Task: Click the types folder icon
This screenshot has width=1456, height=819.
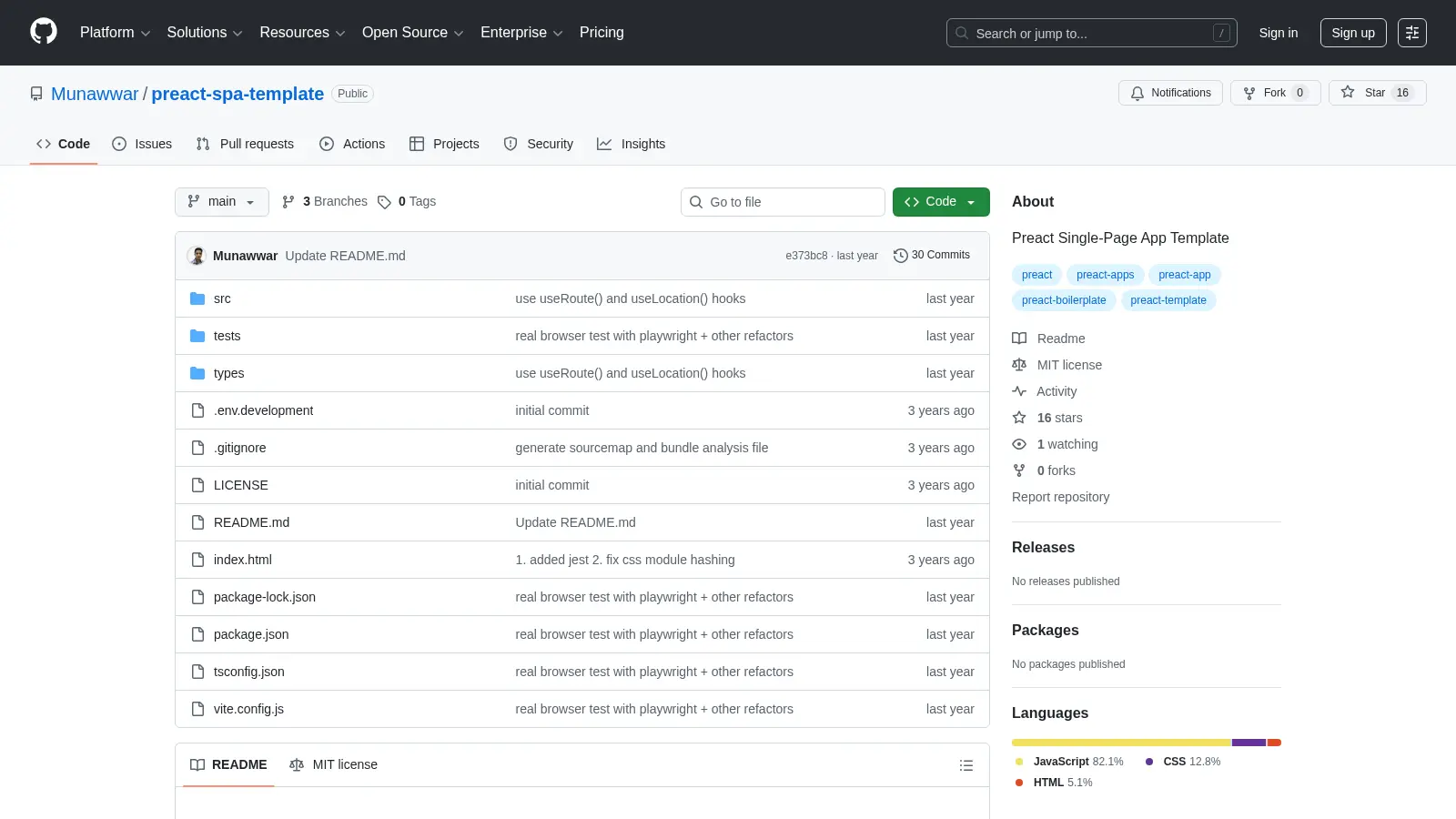Action: (x=197, y=373)
